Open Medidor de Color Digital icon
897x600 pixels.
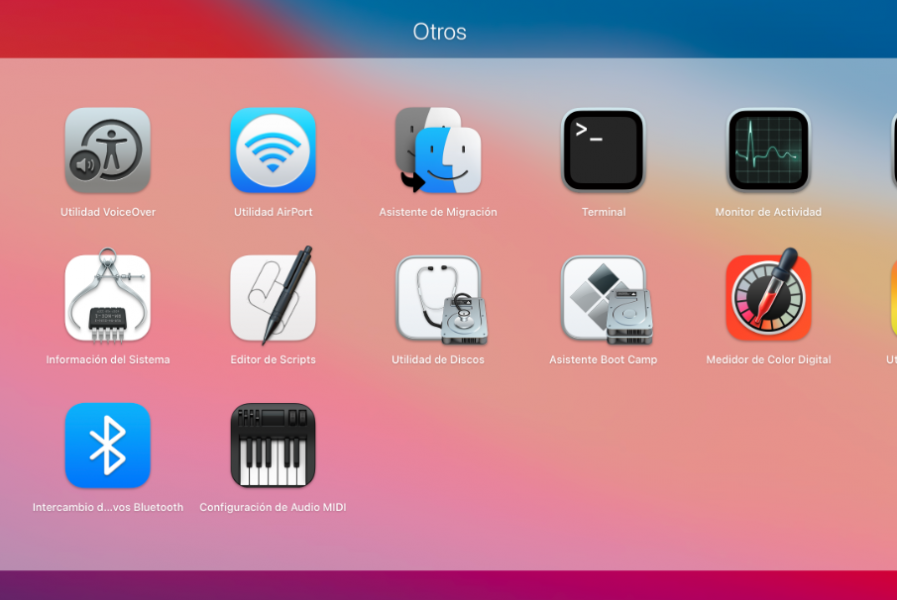click(768, 296)
